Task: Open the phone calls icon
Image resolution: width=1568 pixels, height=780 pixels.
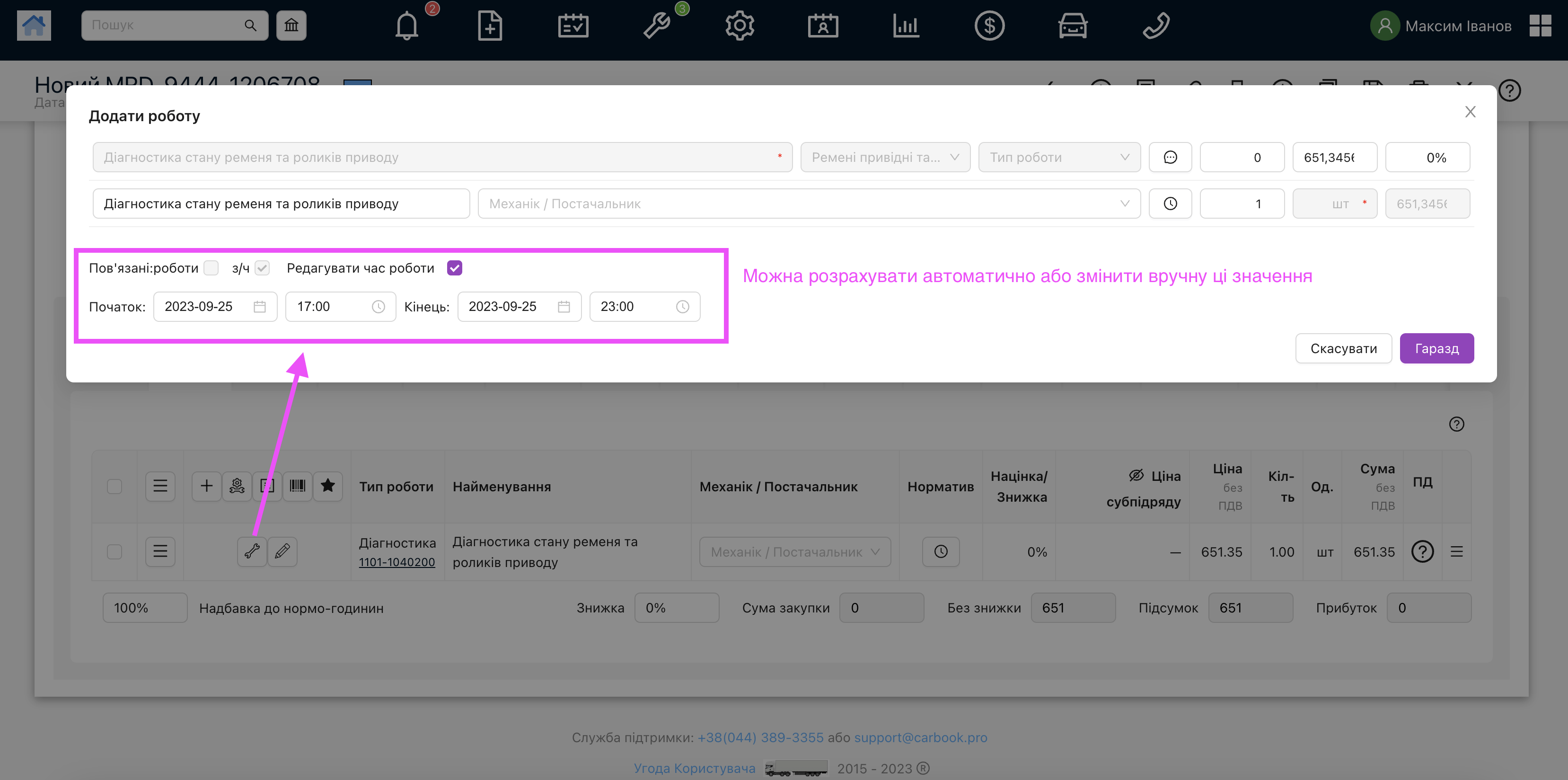Action: [1156, 26]
